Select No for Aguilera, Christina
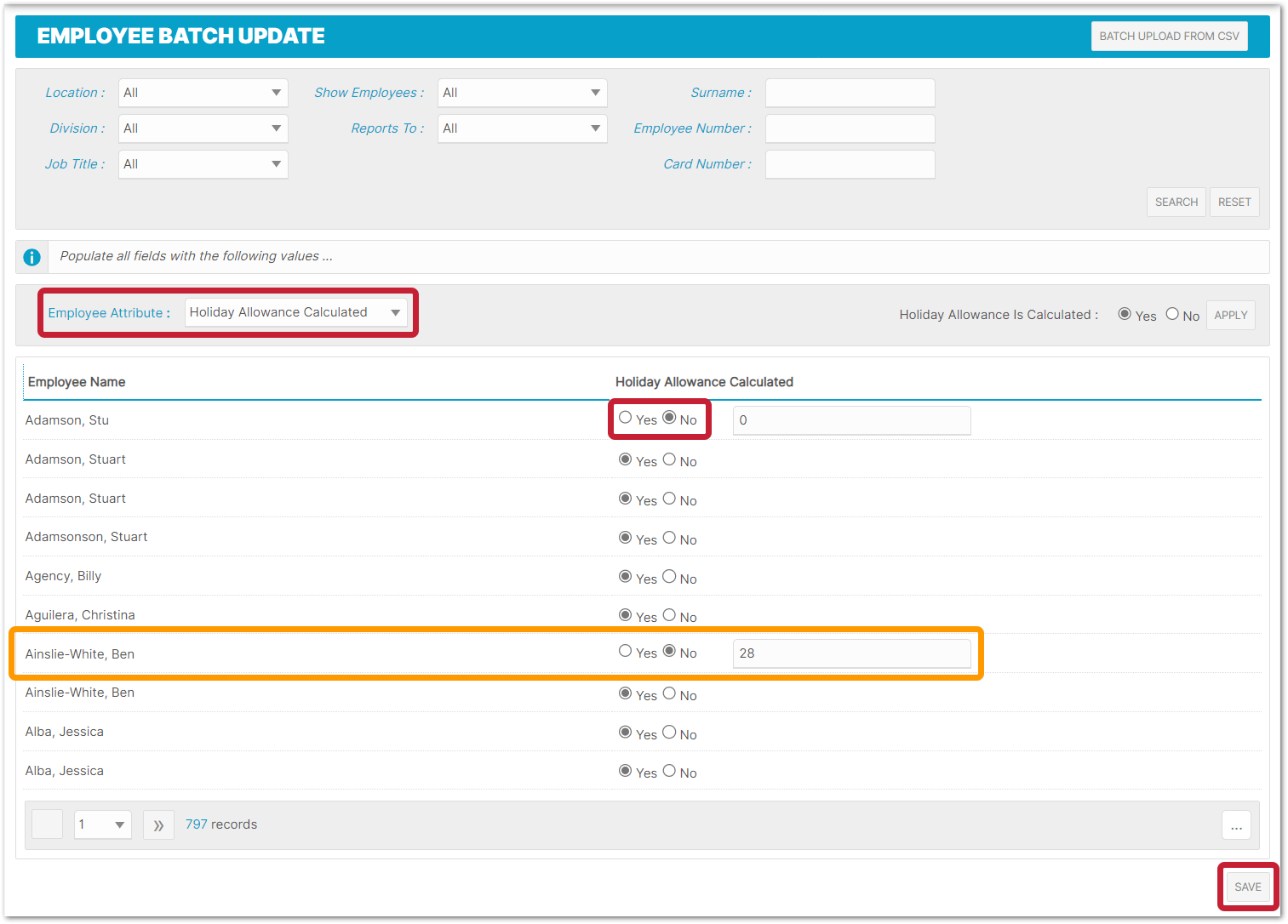This screenshot has height=924, width=1288. click(669, 615)
